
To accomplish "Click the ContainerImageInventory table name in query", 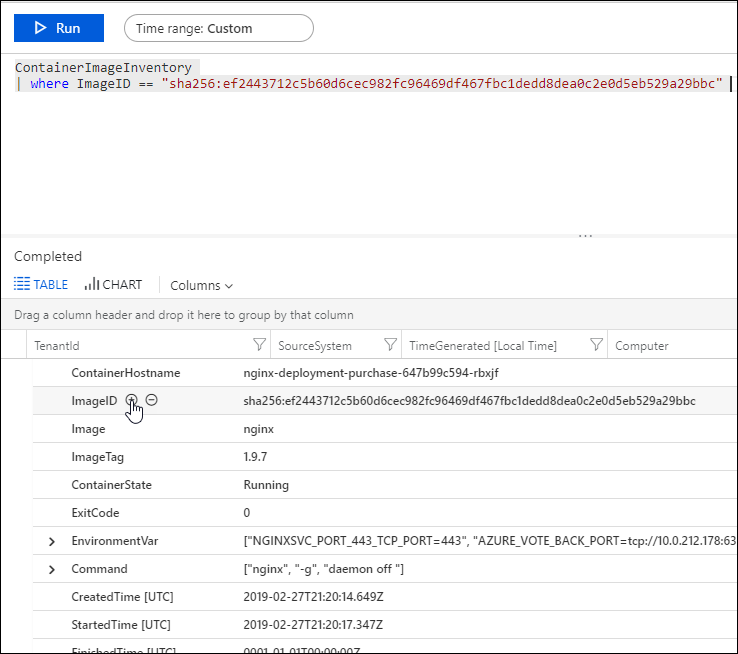I will 103,68.
